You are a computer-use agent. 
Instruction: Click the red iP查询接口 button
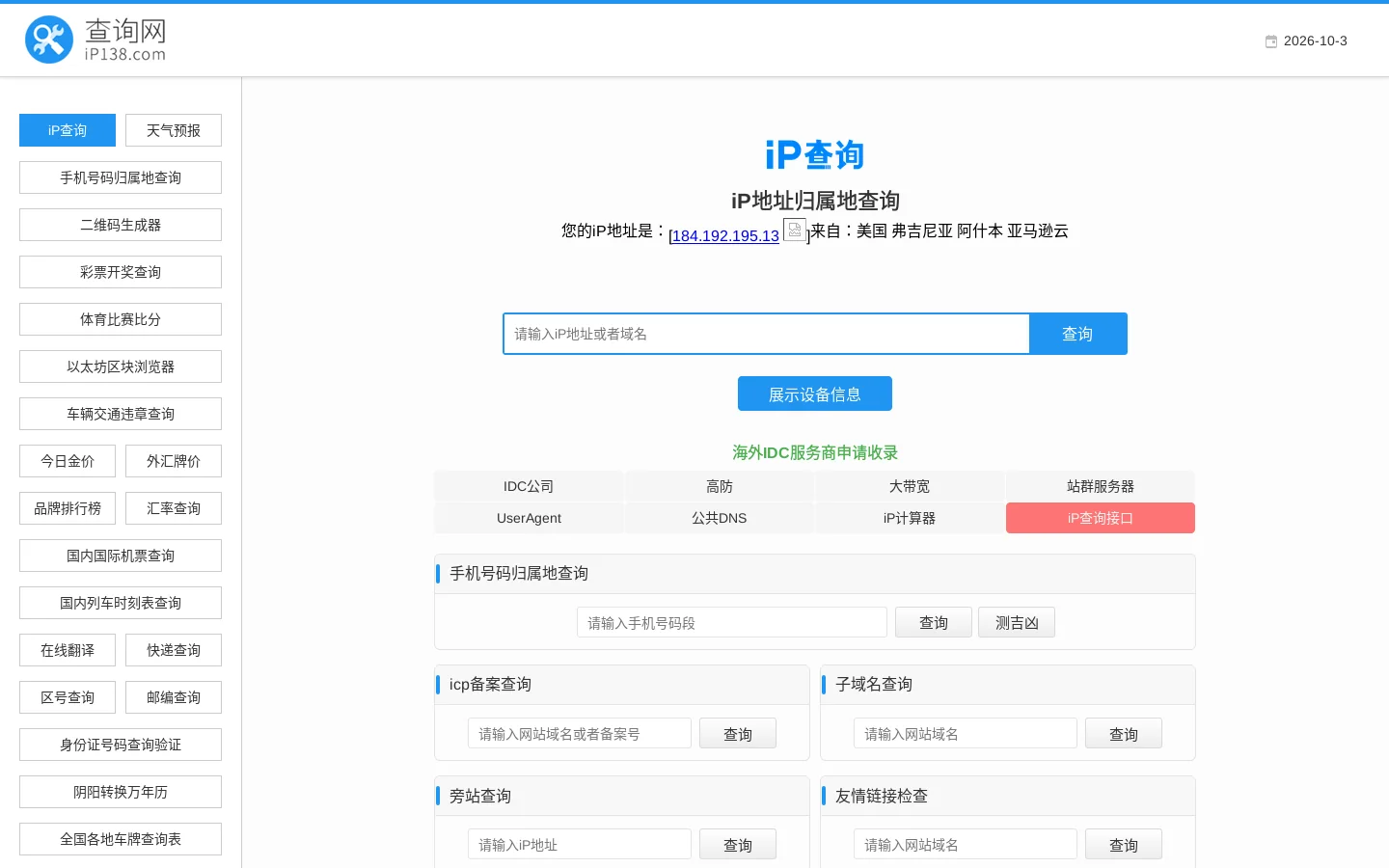click(x=1101, y=518)
